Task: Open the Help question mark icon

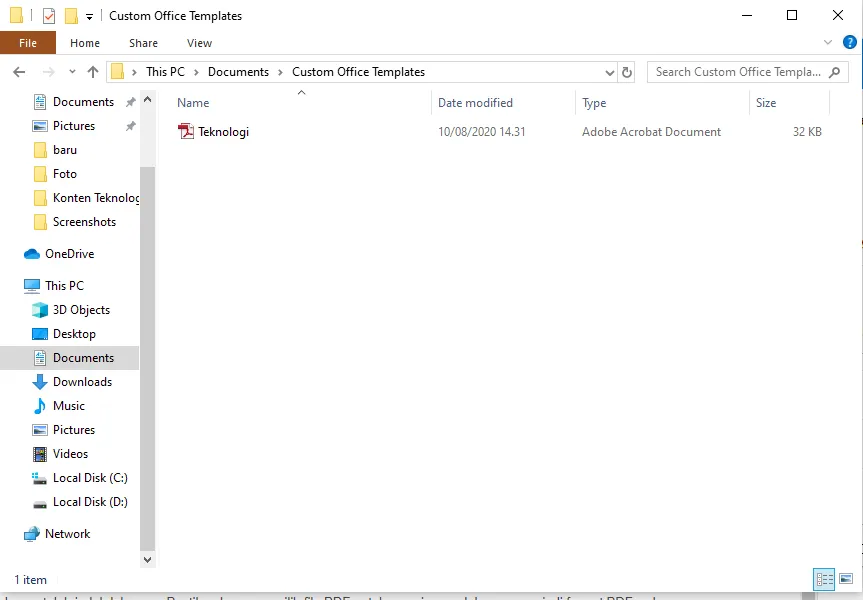Action: click(x=850, y=43)
